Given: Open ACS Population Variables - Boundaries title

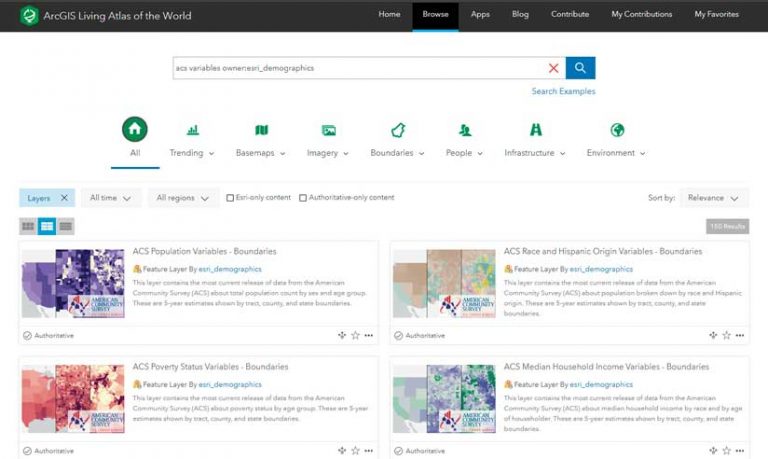Looking at the screenshot, I should pyautogui.click(x=204, y=251).
